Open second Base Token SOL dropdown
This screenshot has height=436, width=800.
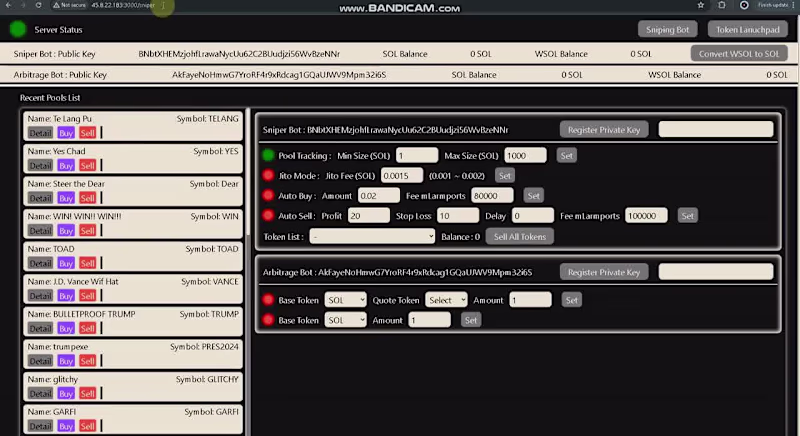345,320
